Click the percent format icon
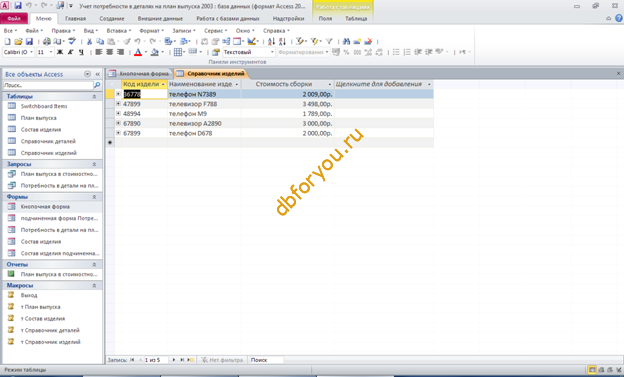624x377 pixels. click(346, 52)
